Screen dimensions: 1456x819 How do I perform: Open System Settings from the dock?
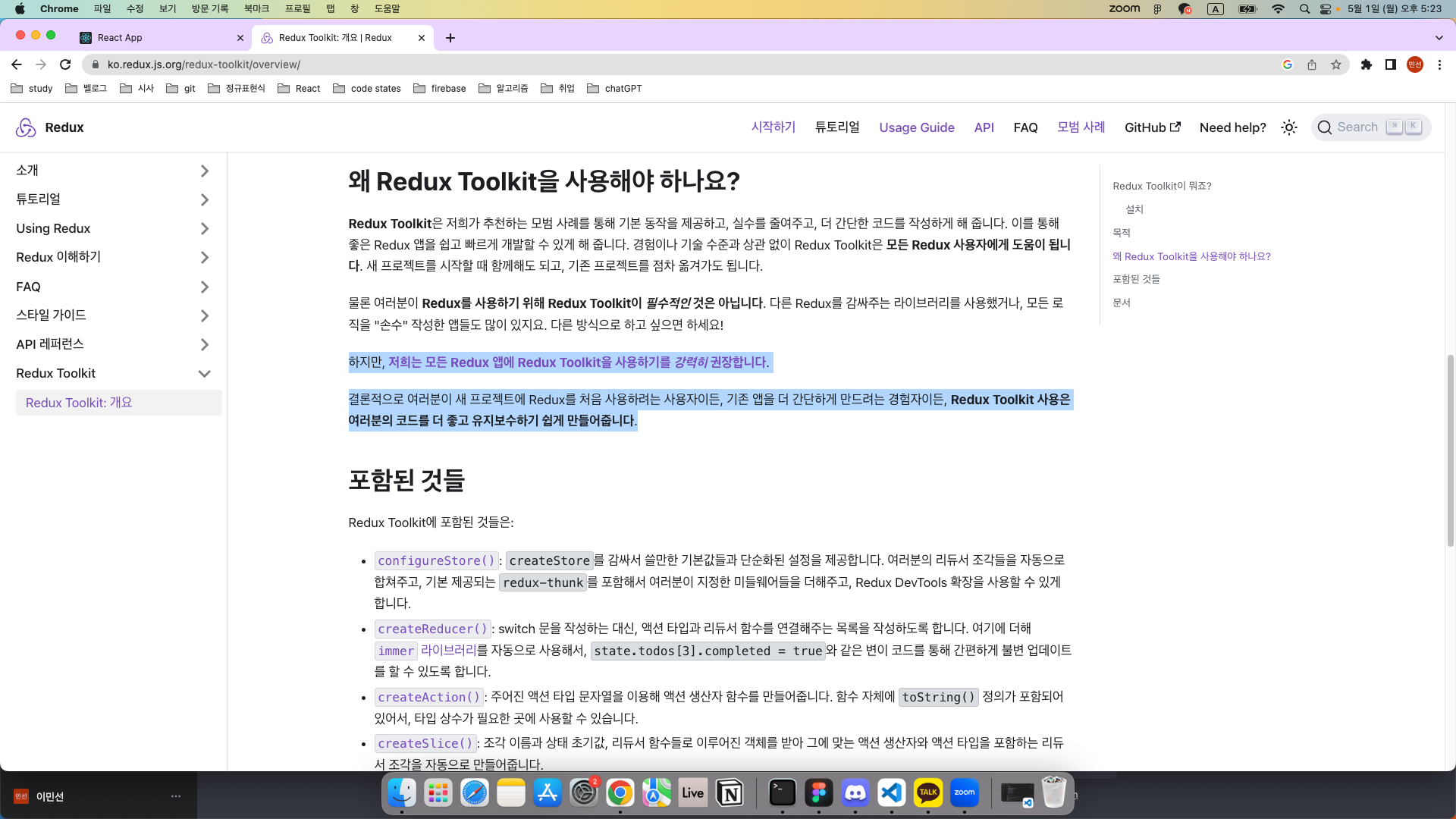pyautogui.click(x=584, y=793)
